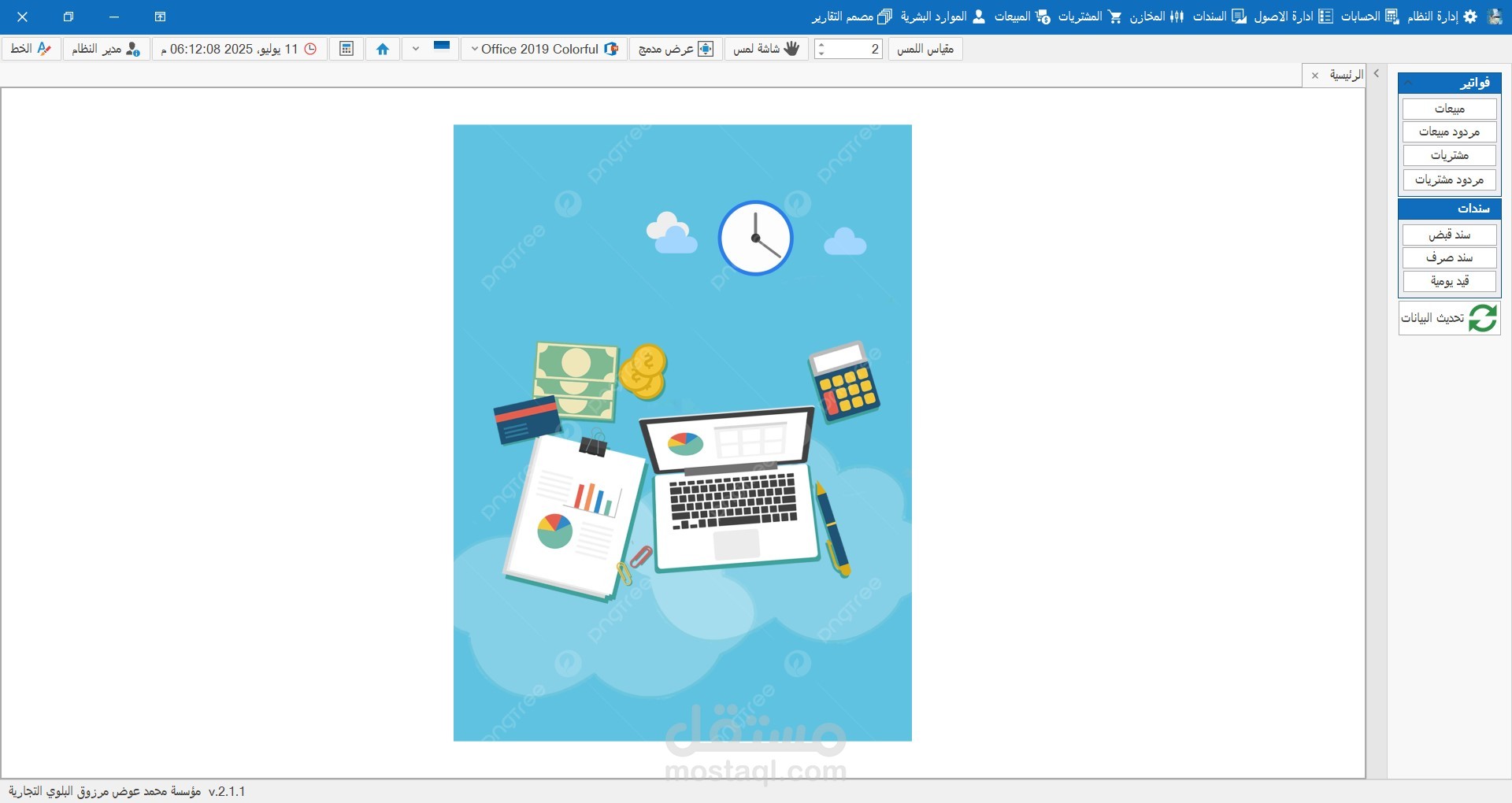Open the calculator icon in the toolbar

tap(346, 49)
